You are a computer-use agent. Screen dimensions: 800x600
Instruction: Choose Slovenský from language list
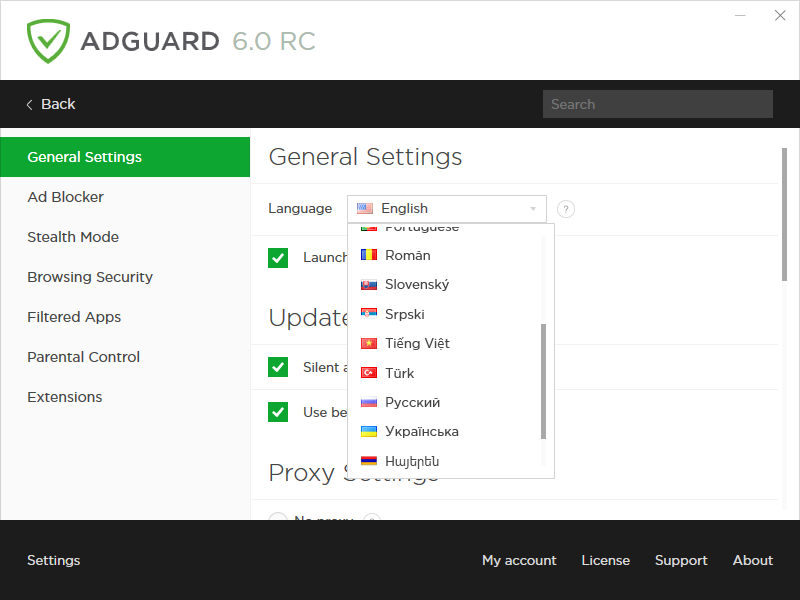(x=417, y=284)
